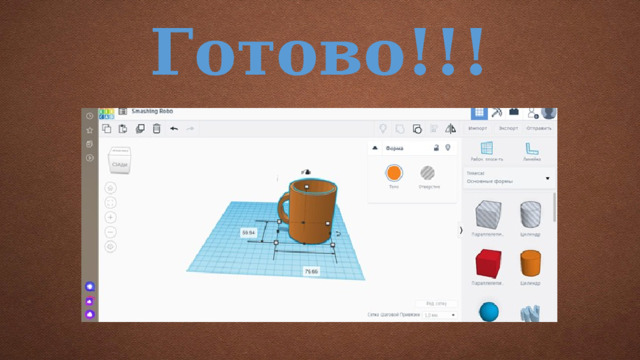Open browser sidebar favorites star icon
Image resolution: width=640 pixels, height=360 pixels.
[x=90, y=130]
